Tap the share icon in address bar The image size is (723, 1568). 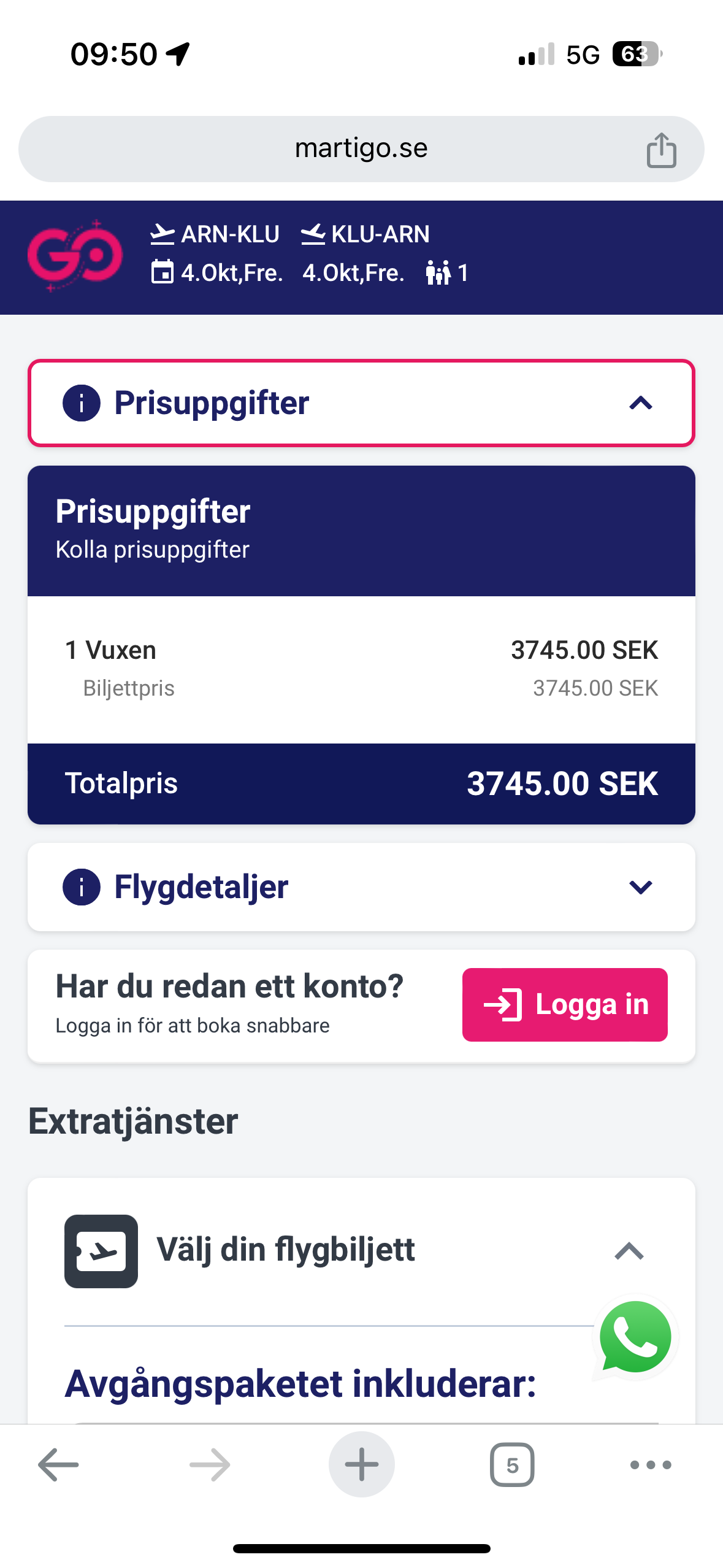pos(661,150)
